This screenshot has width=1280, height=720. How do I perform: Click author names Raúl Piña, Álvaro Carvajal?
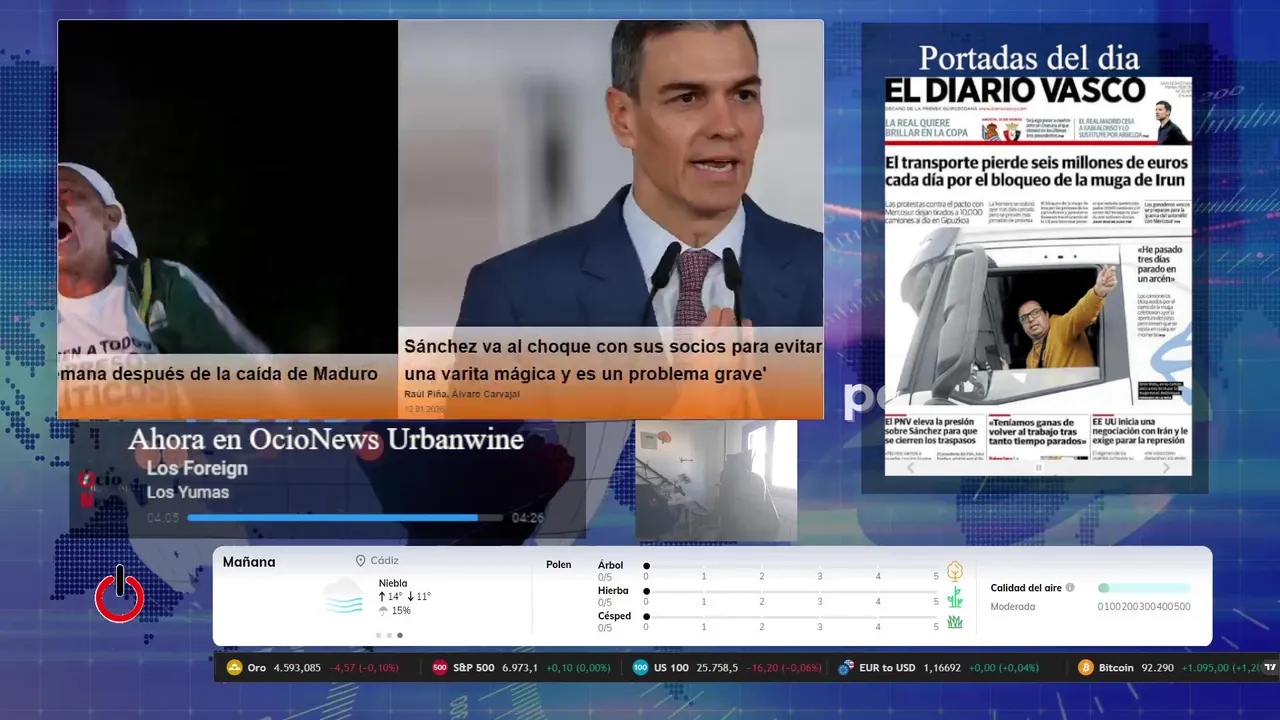[x=461, y=394]
